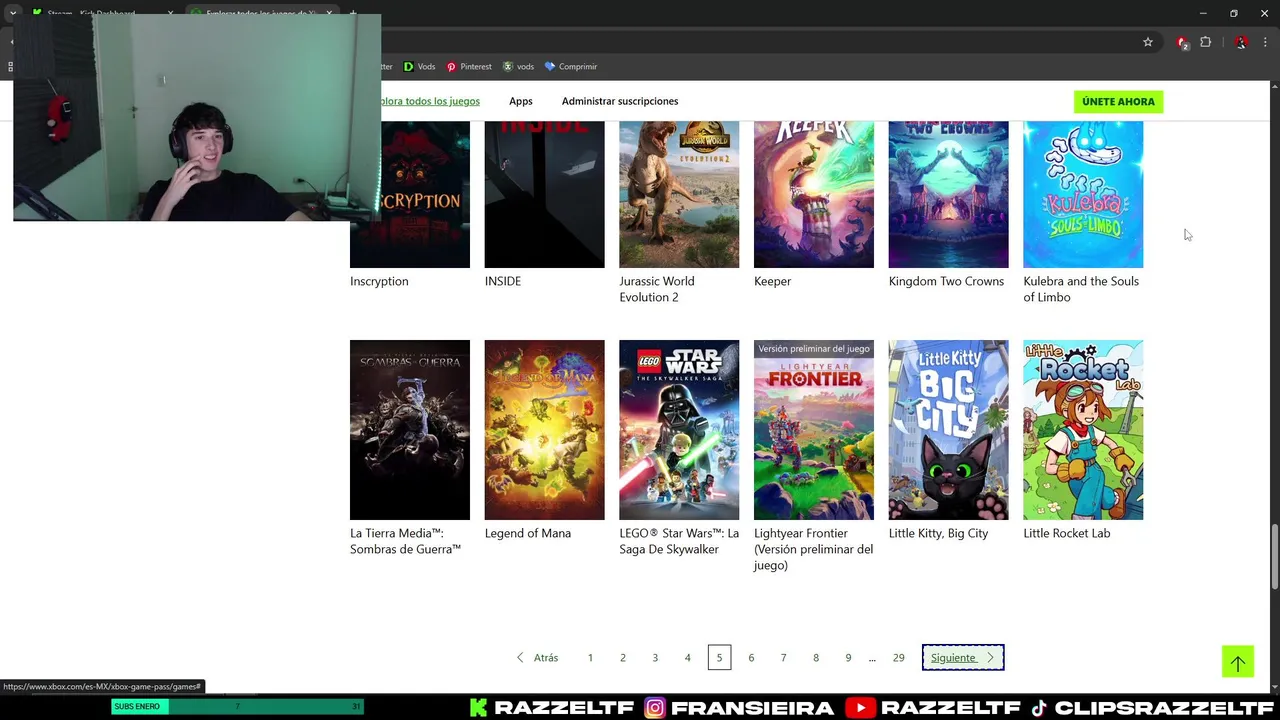Image resolution: width=1280 pixels, height=720 pixels.
Task: Select current page 5
Action: 719,657
